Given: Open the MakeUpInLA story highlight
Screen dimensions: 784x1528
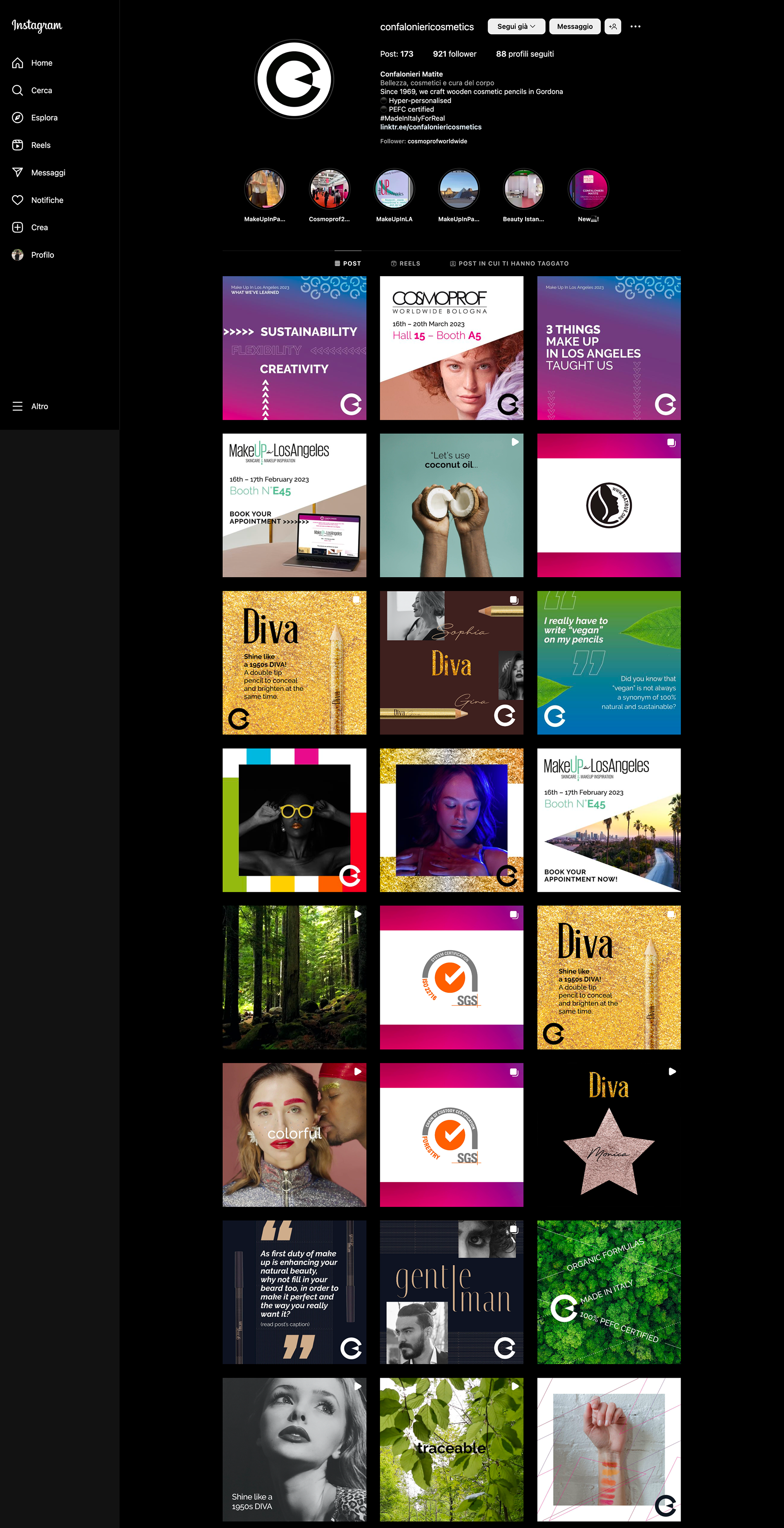Looking at the screenshot, I should coord(394,189).
